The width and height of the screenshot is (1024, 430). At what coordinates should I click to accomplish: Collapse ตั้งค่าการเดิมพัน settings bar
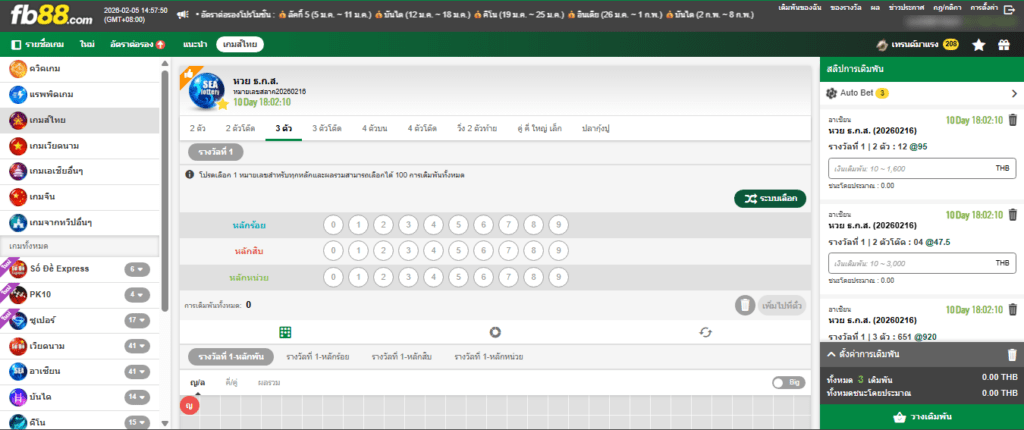pyautogui.click(x=831, y=354)
